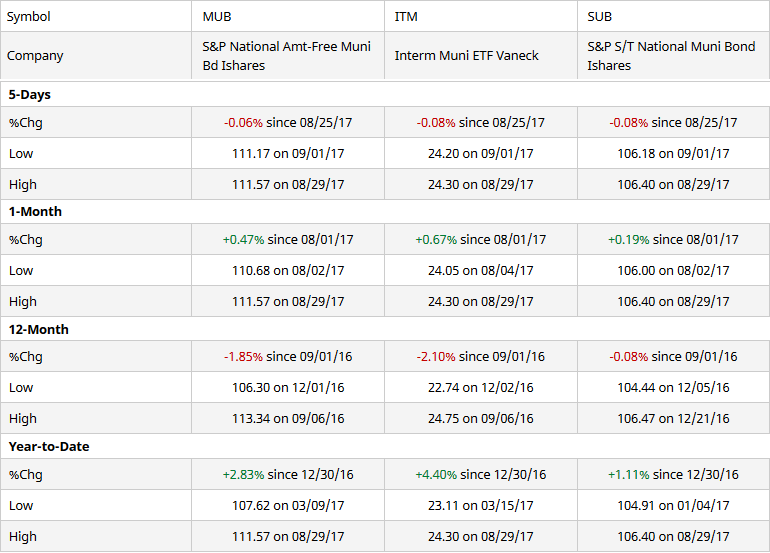Click the %Chg label under 12-Month
Screen dimensions: 770x553
[x=26, y=357]
